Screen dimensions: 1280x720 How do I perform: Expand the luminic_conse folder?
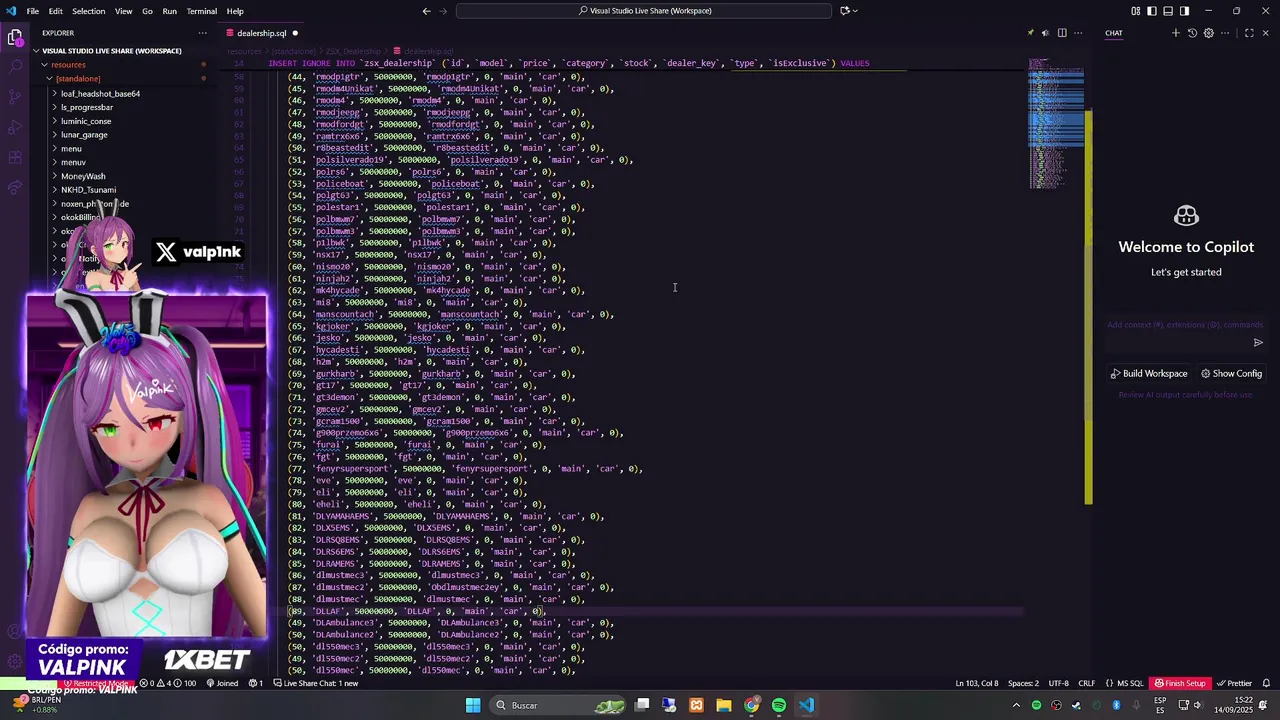86,121
